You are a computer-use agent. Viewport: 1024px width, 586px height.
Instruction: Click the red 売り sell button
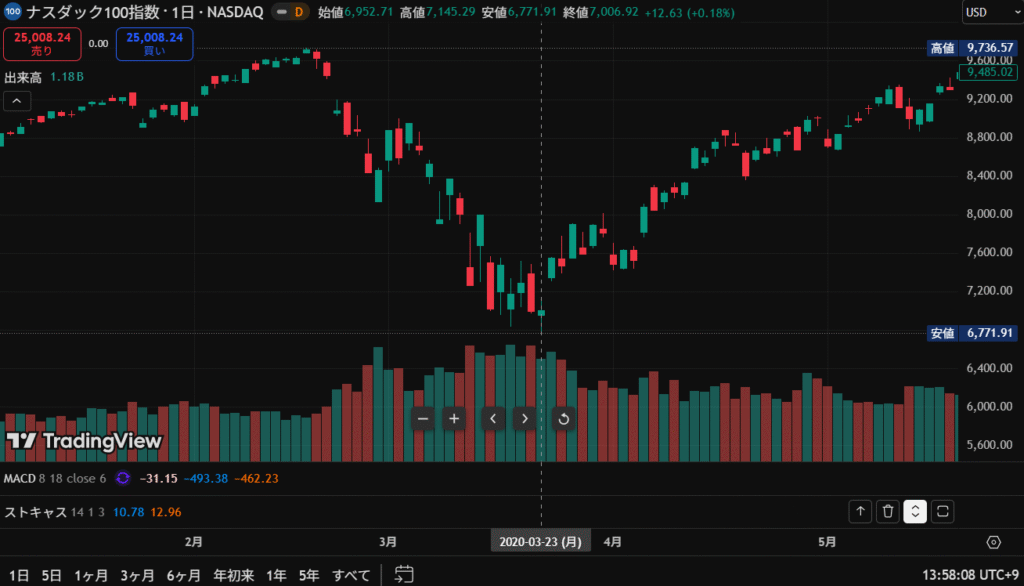[x=41, y=44]
